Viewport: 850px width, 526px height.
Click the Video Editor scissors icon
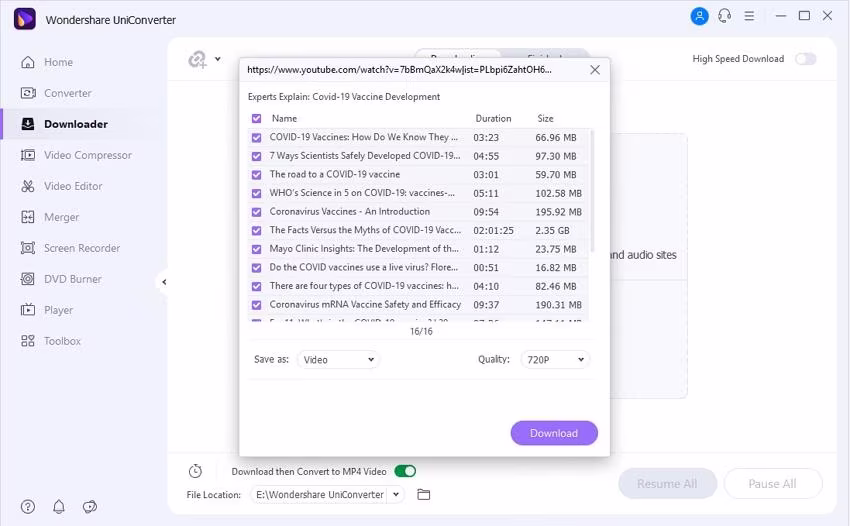point(28,186)
